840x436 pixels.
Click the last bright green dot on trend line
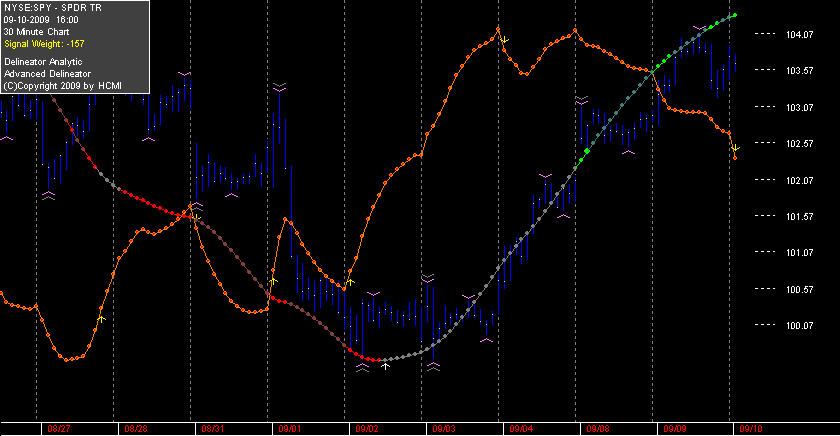coord(734,15)
